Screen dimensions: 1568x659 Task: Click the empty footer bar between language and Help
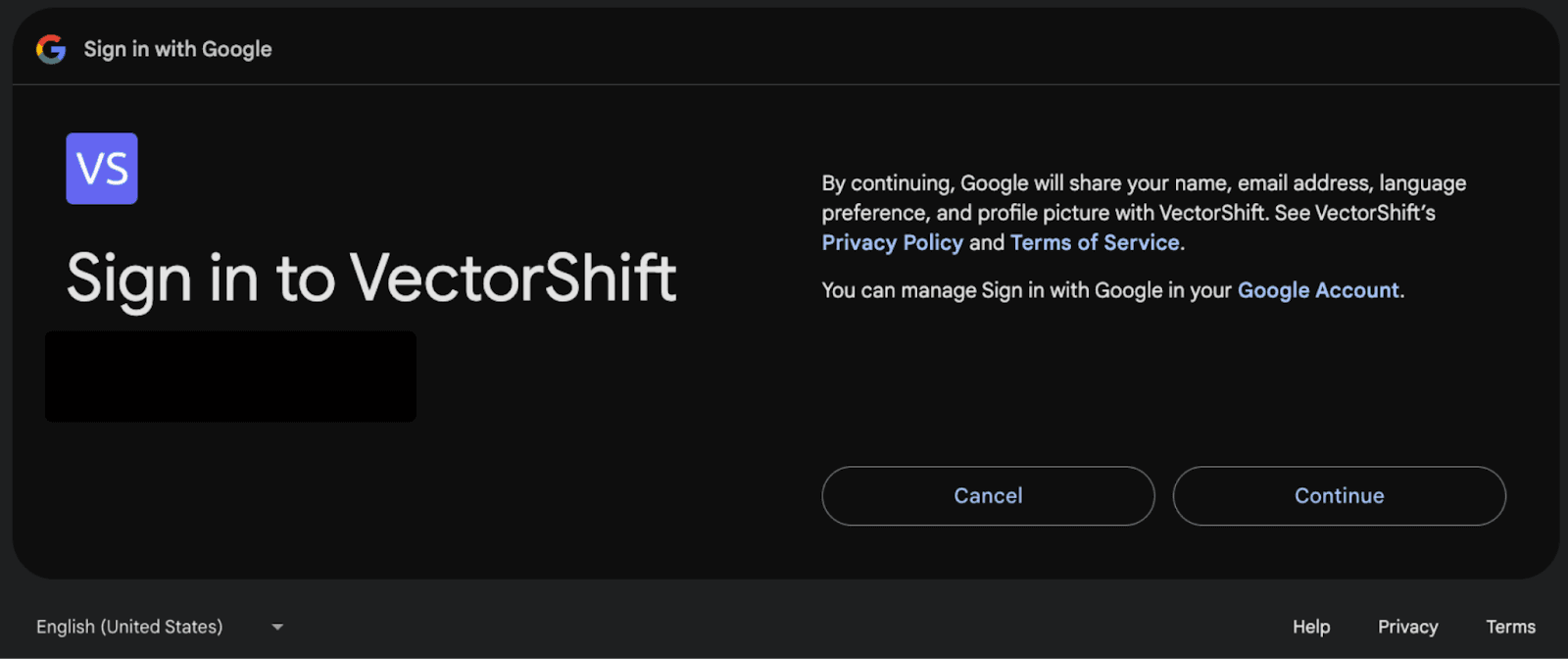(x=784, y=627)
